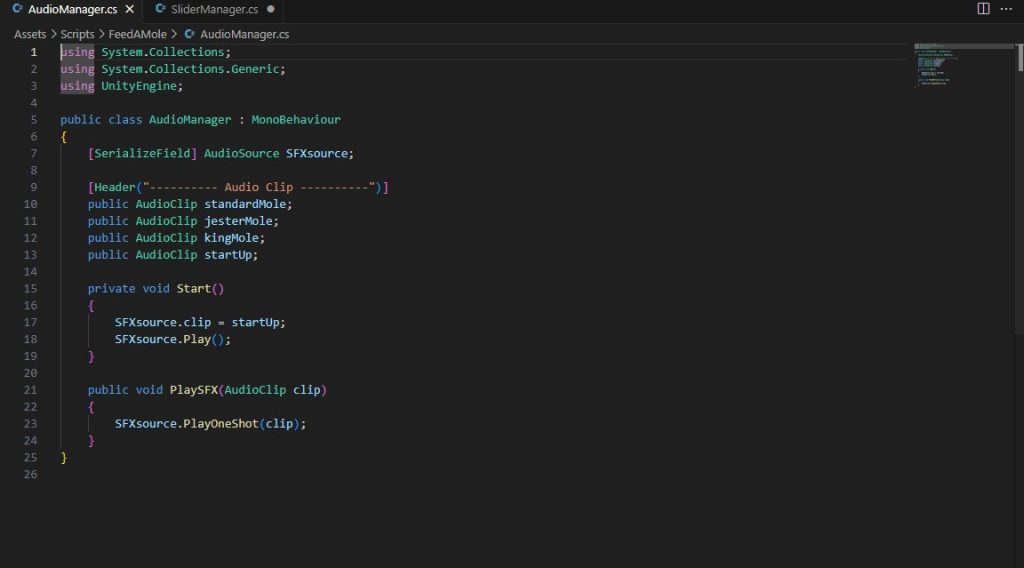Select Assets in the breadcrumb
Image resolution: width=1024 pixels, height=568 pixels.
[x=30, y=34]
